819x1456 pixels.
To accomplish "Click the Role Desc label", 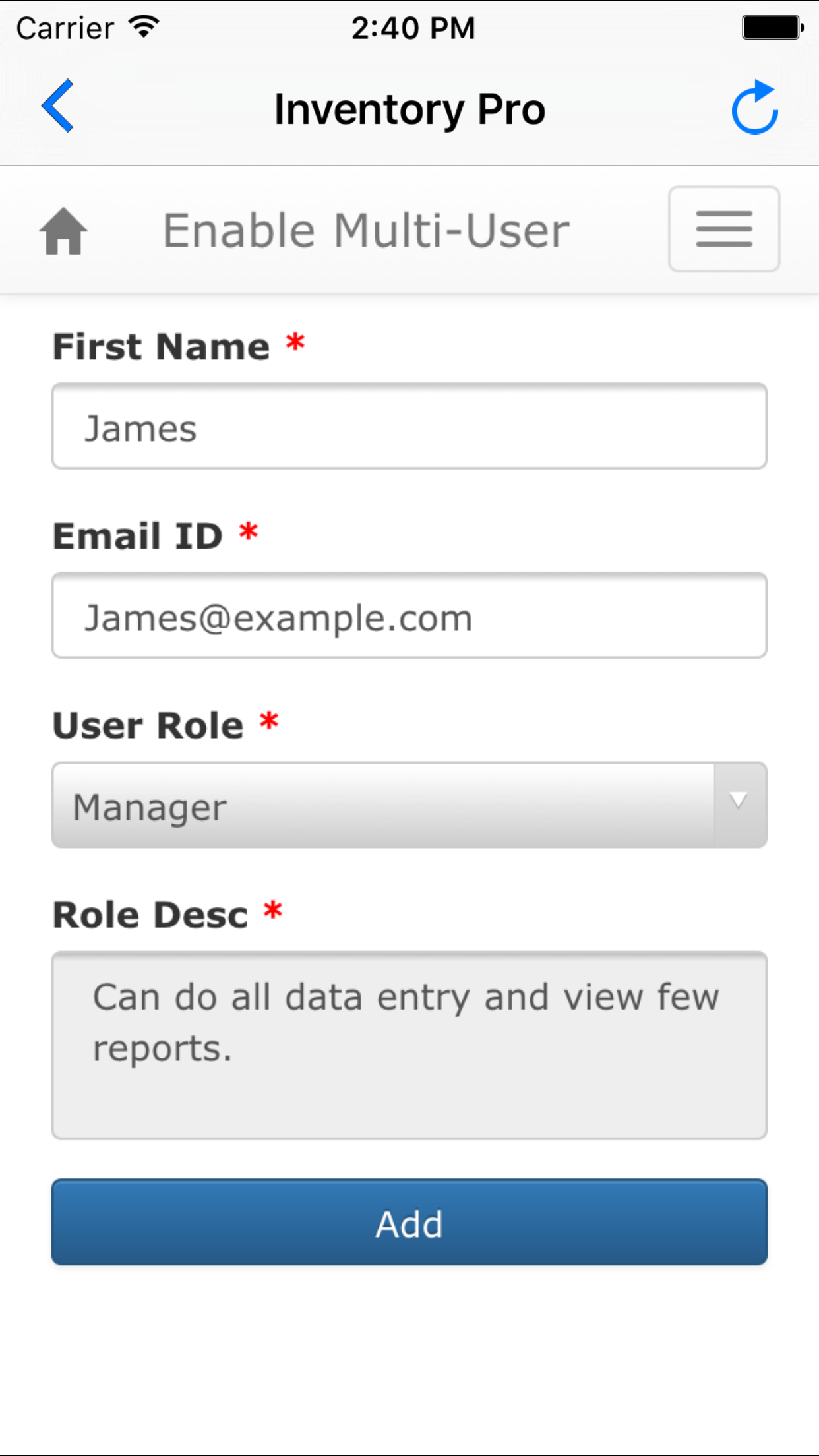I will tap(150, 915).
